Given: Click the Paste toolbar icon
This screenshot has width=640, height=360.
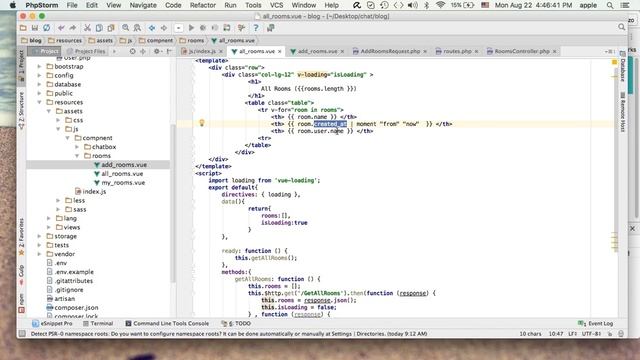Looking at the screenshot, I should click(x=111, y=28).
